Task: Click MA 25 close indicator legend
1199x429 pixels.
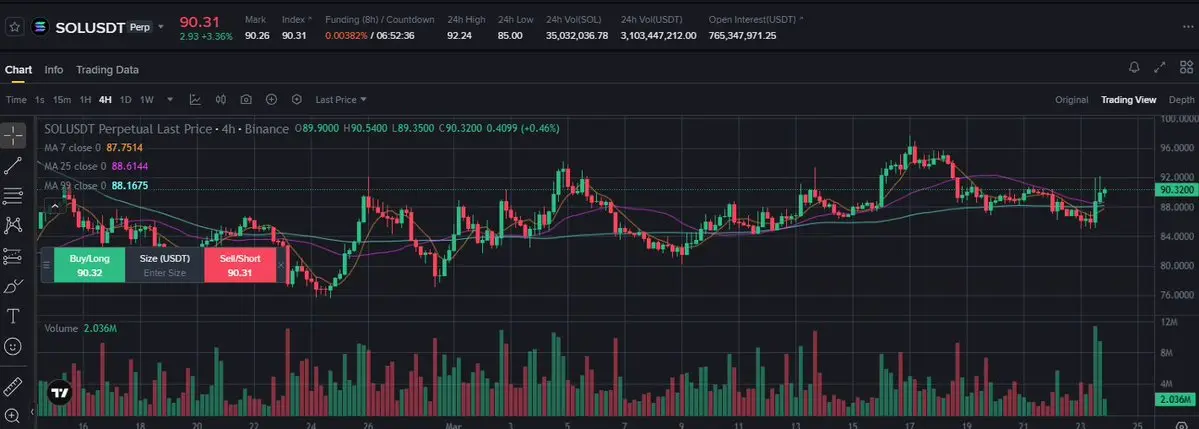Action: [x=96, y=166]
